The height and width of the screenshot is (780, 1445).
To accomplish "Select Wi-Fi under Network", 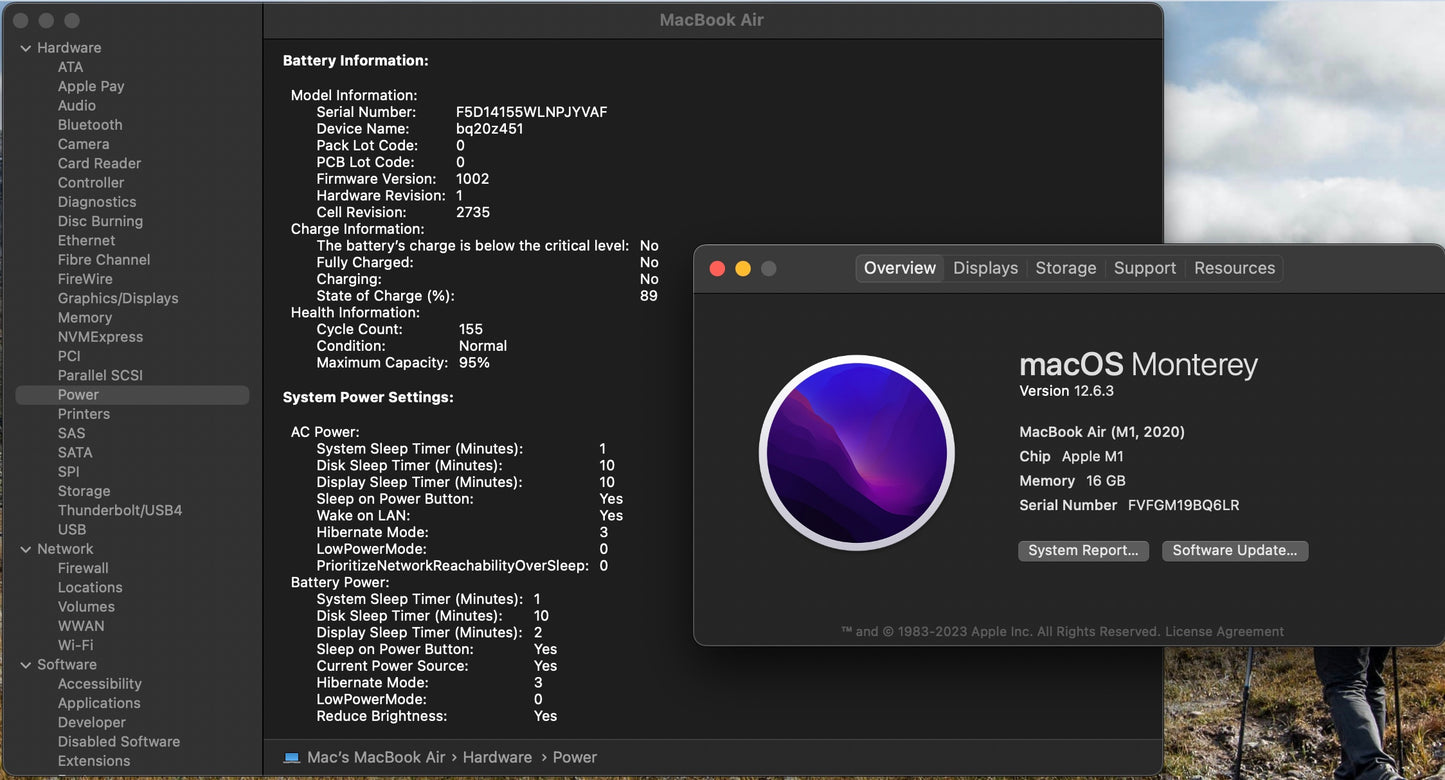I will point(75,645).
